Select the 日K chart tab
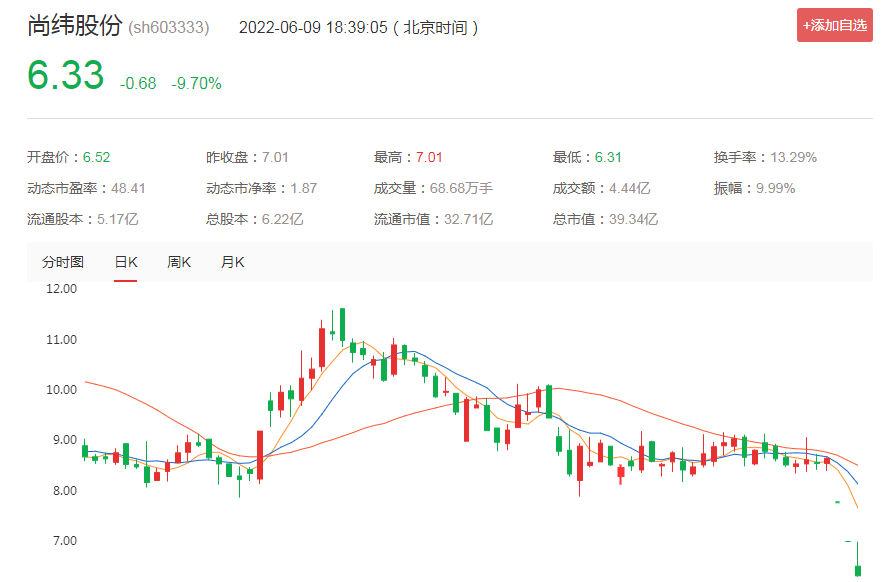 (x=125, y=262)
